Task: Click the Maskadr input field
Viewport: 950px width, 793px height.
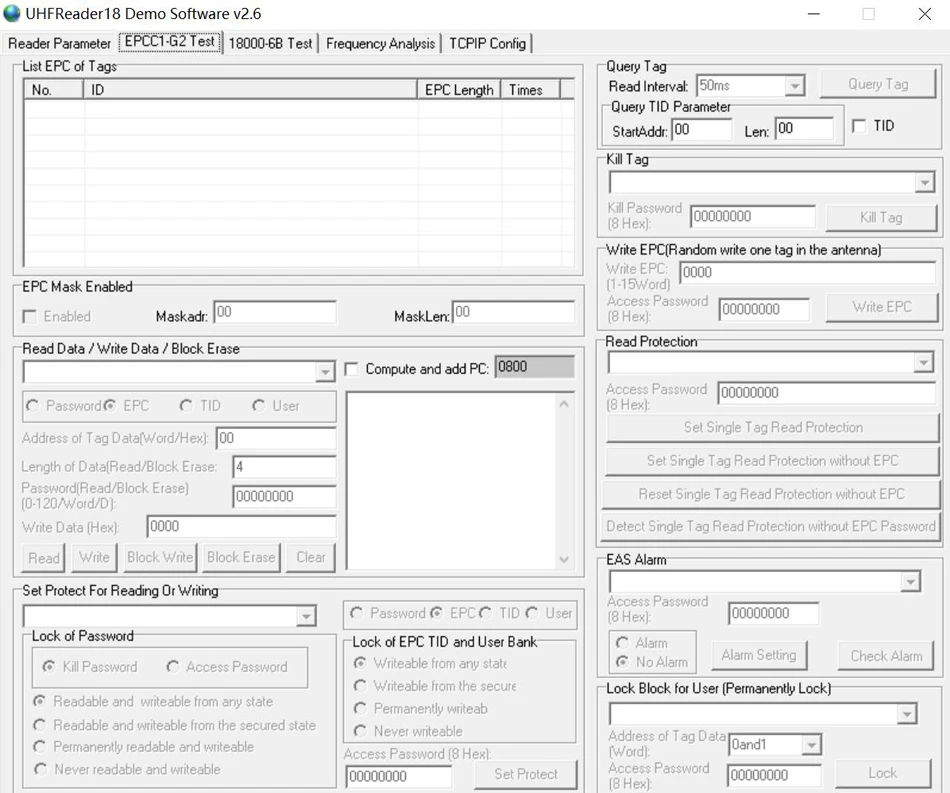Action: 275,313
